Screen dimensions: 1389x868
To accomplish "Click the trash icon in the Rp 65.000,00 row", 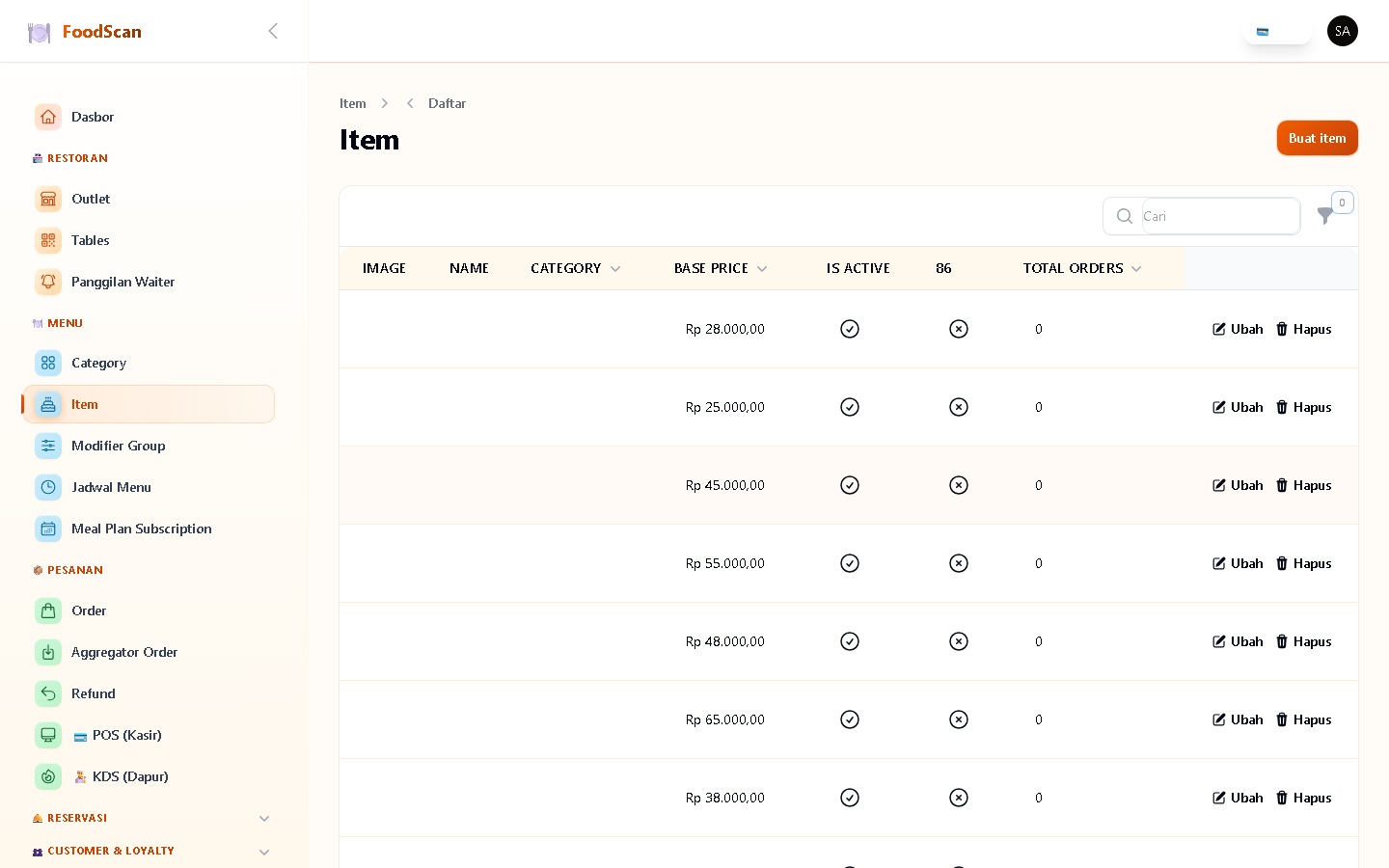I will click(x=1282, y=719).
